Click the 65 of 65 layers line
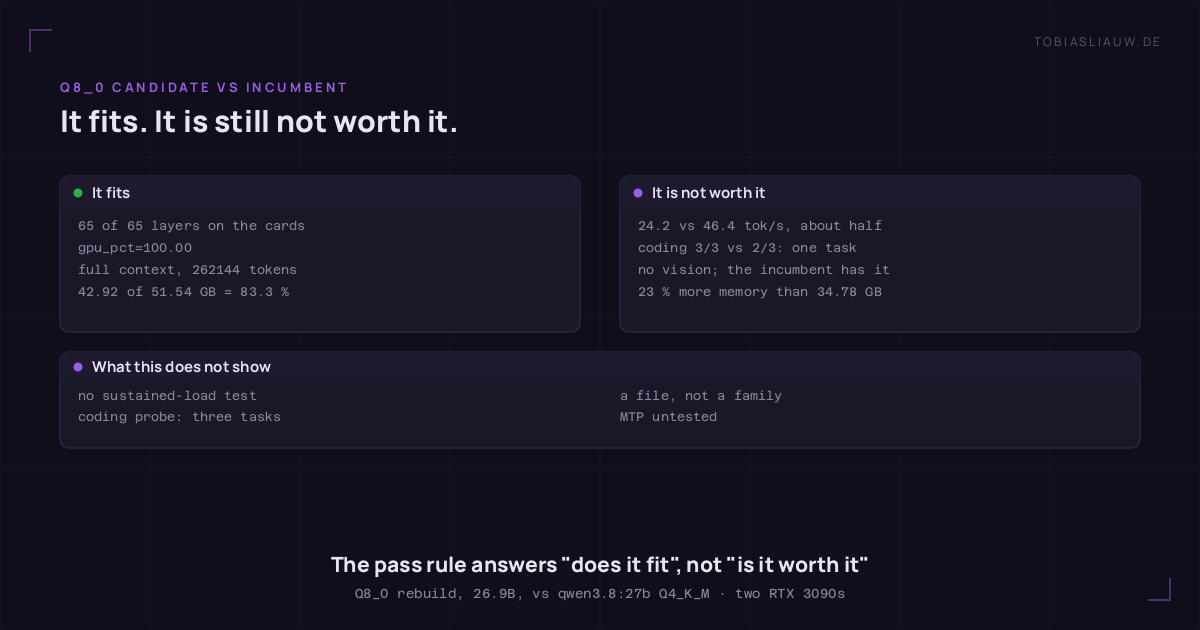This screenshot has width=1200, height=630. (191, 226)
